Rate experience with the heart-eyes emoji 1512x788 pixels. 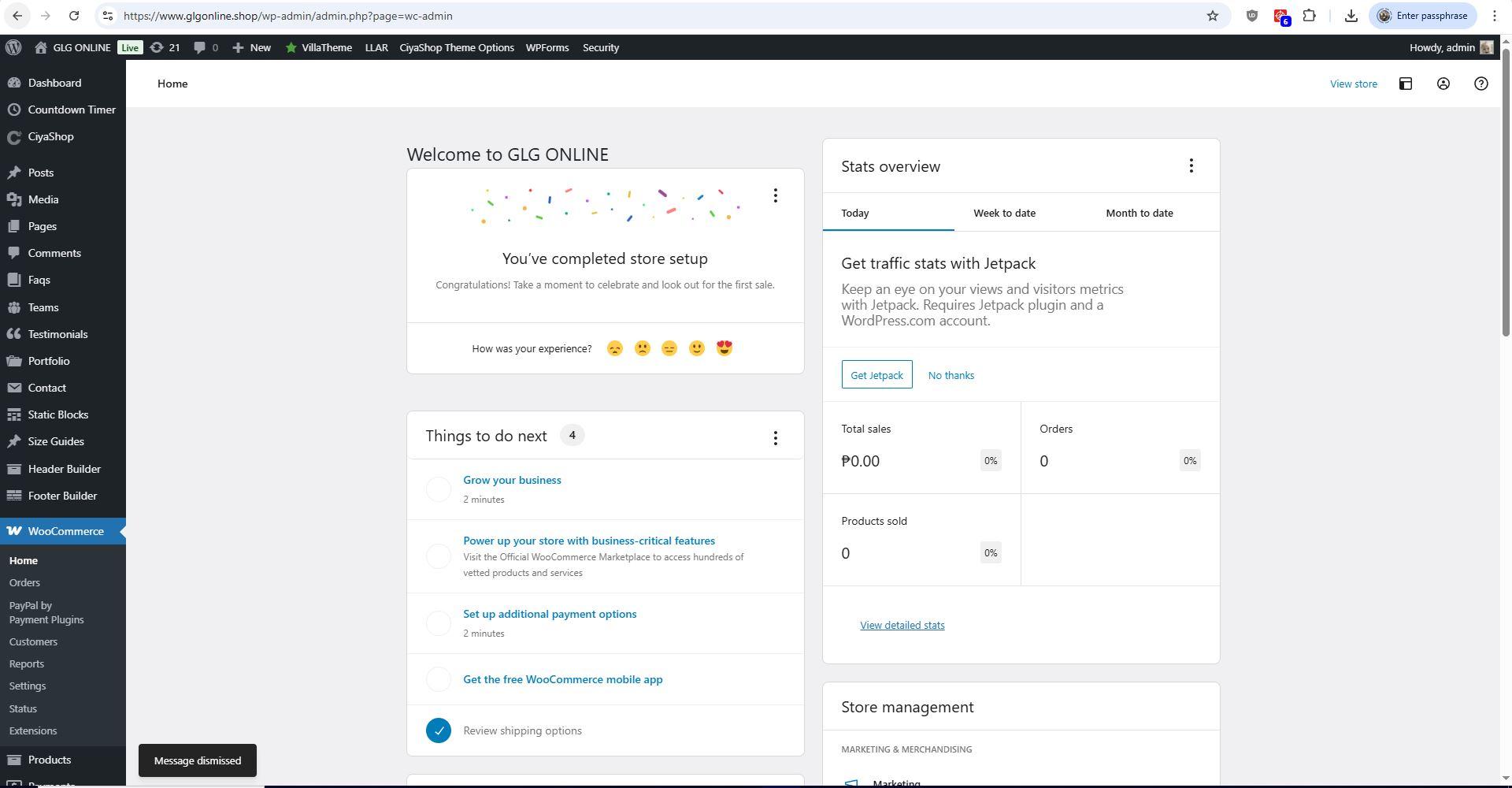(724, 348)
